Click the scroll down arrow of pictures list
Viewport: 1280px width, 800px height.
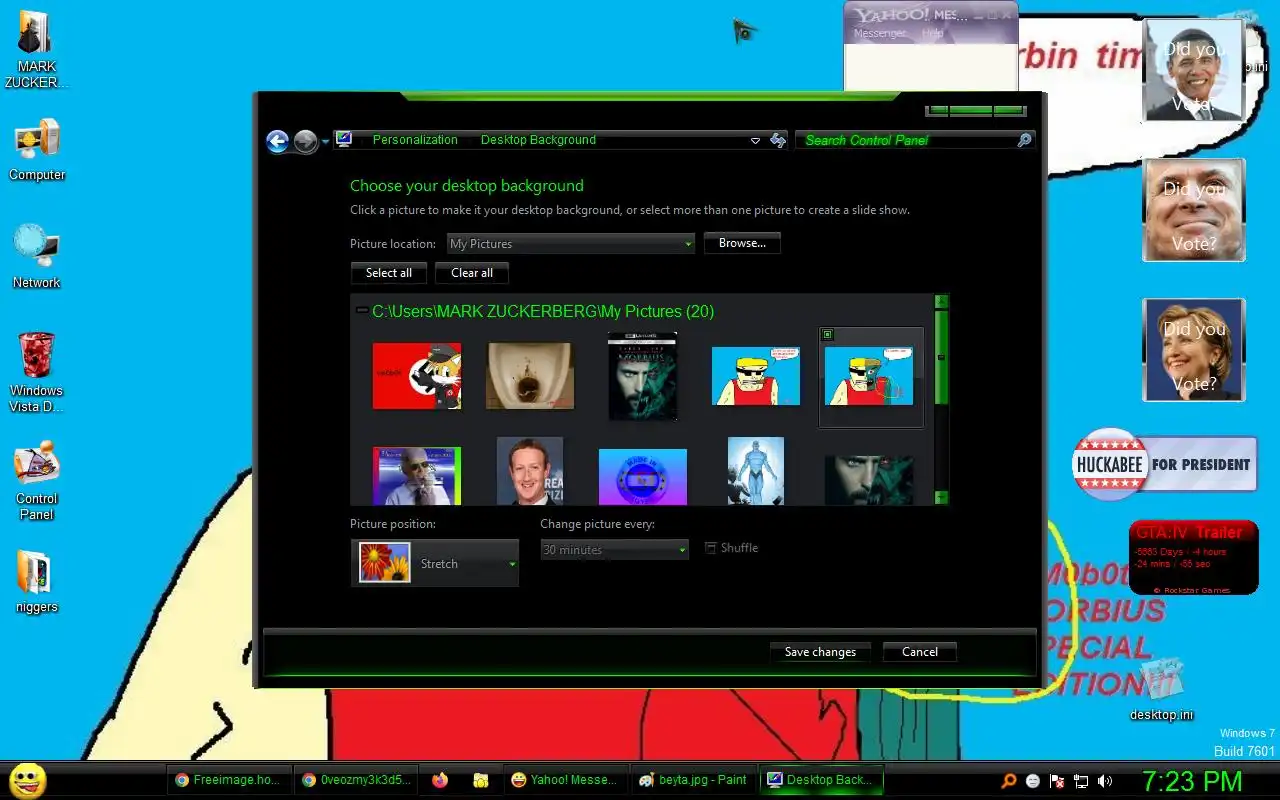(941, 497)
